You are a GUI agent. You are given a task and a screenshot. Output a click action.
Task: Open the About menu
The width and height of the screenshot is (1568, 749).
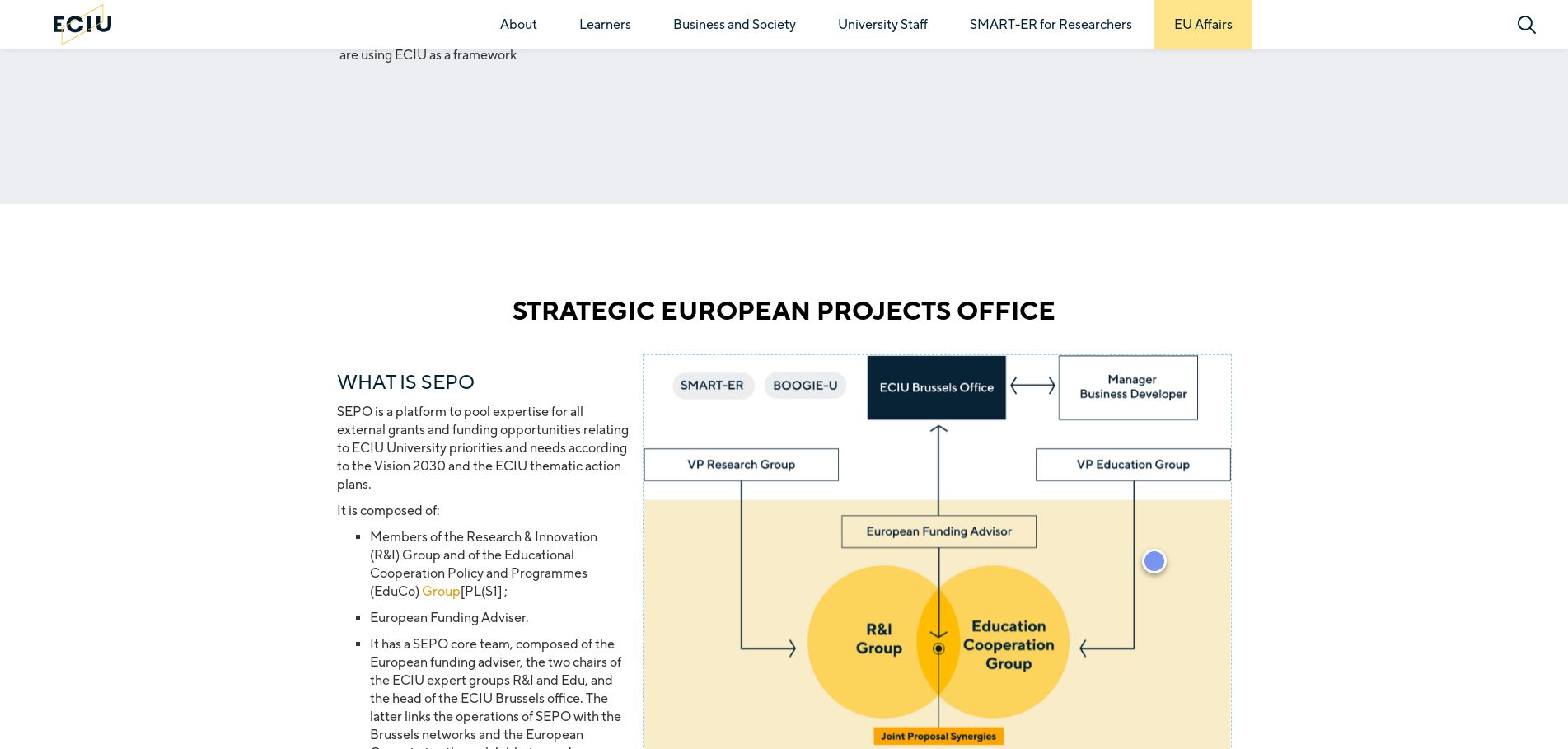click(518, 25)
